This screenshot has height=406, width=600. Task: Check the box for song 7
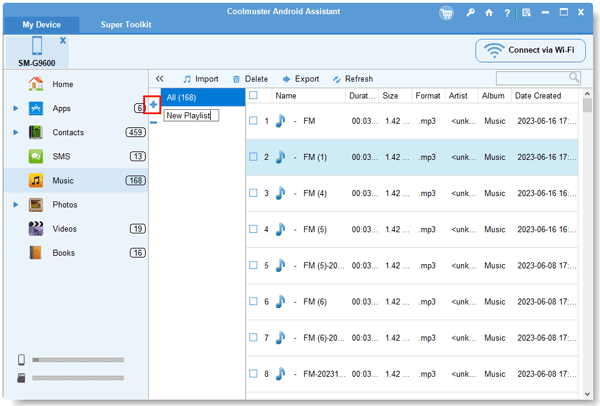253,338
